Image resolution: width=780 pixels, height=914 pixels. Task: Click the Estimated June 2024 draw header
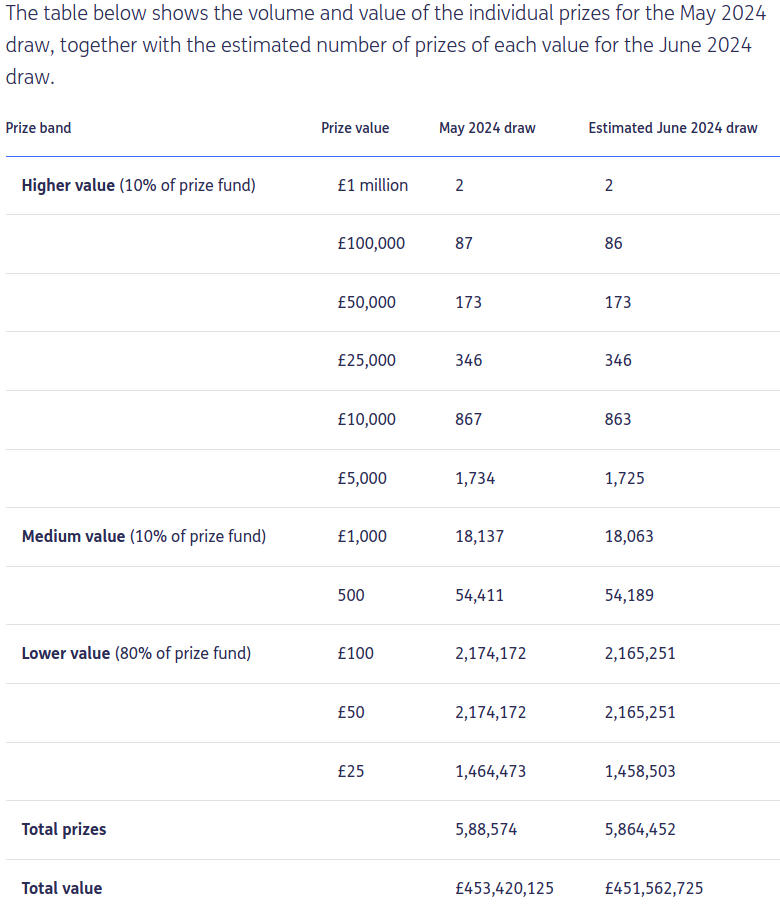coord(673,128)
